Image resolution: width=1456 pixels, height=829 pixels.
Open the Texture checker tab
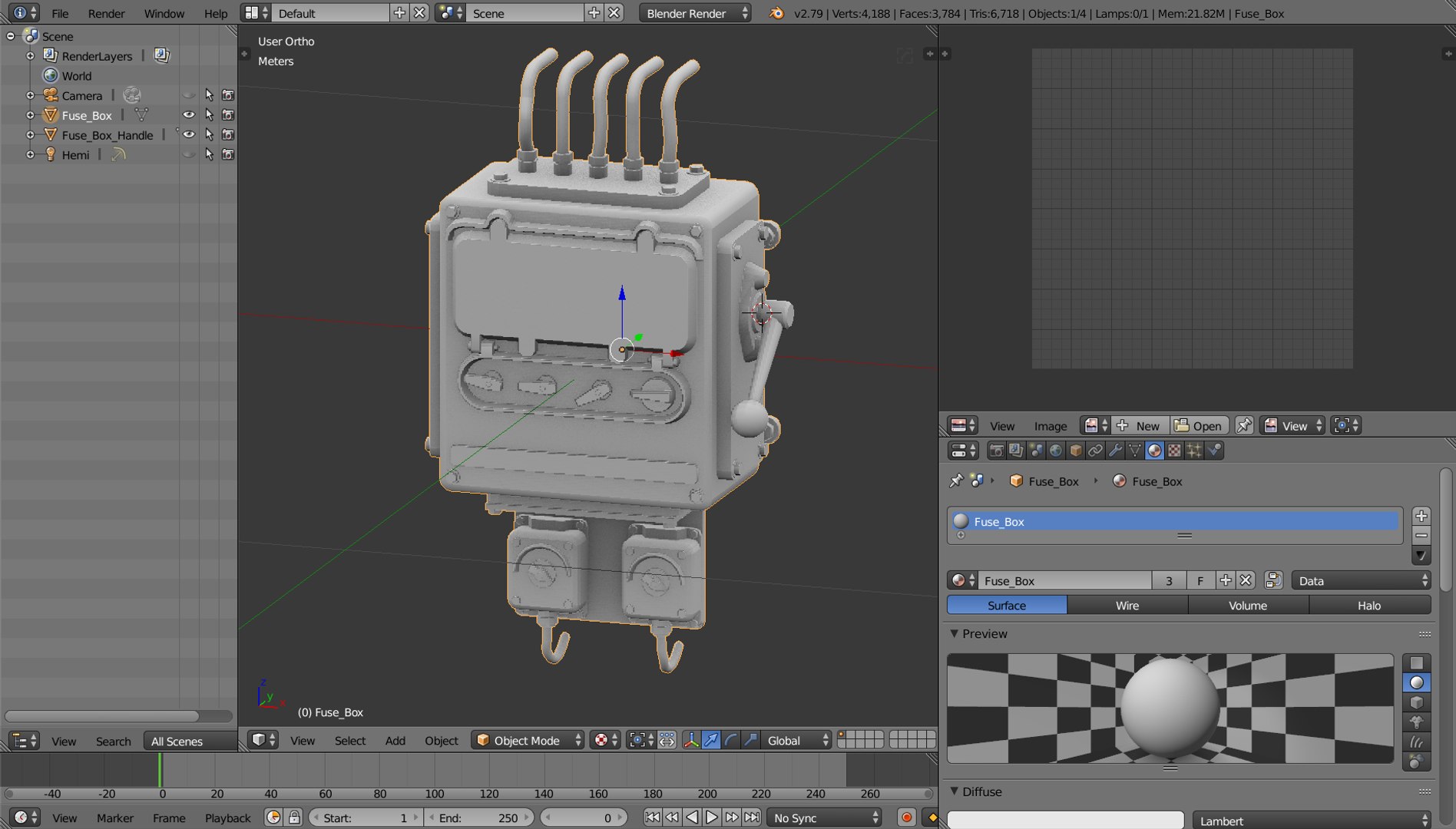pos(1174,451)
